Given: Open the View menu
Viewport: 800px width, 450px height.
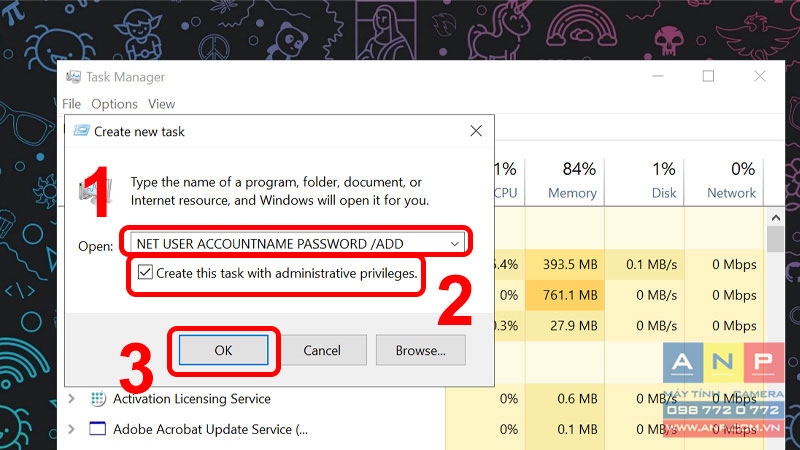Looking at the screenshot, I should [161, 104].
